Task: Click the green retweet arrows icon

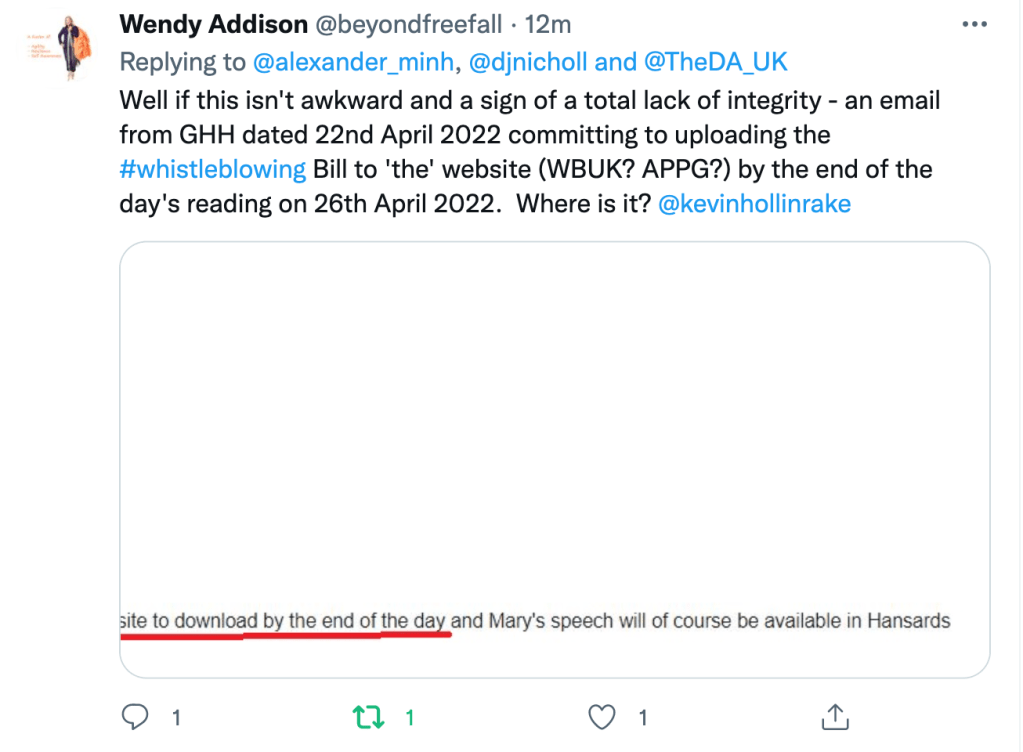Action: click(x=367, y=717)
